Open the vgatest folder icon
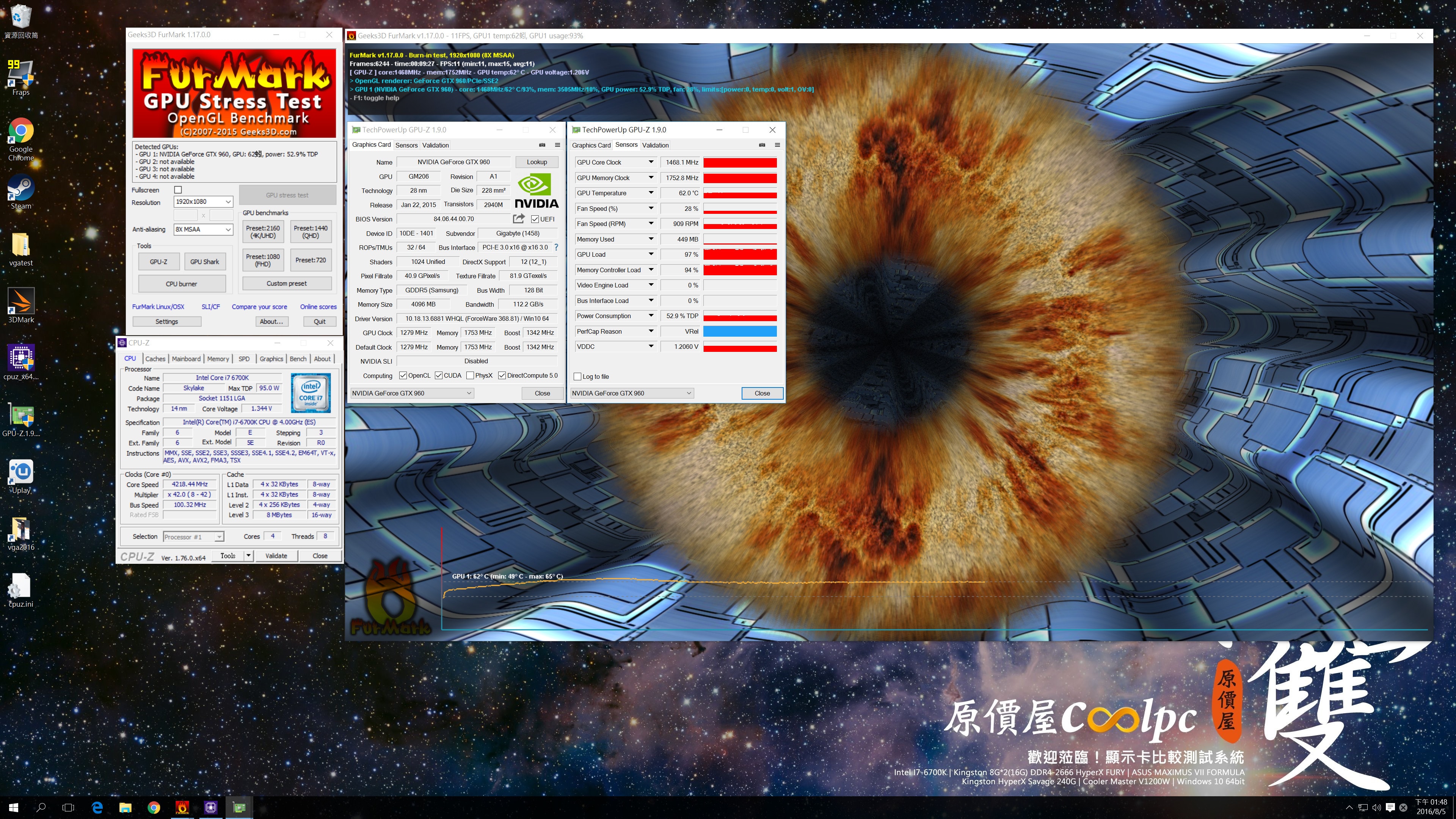The image size is (1456, 819). tap(21, 249)
